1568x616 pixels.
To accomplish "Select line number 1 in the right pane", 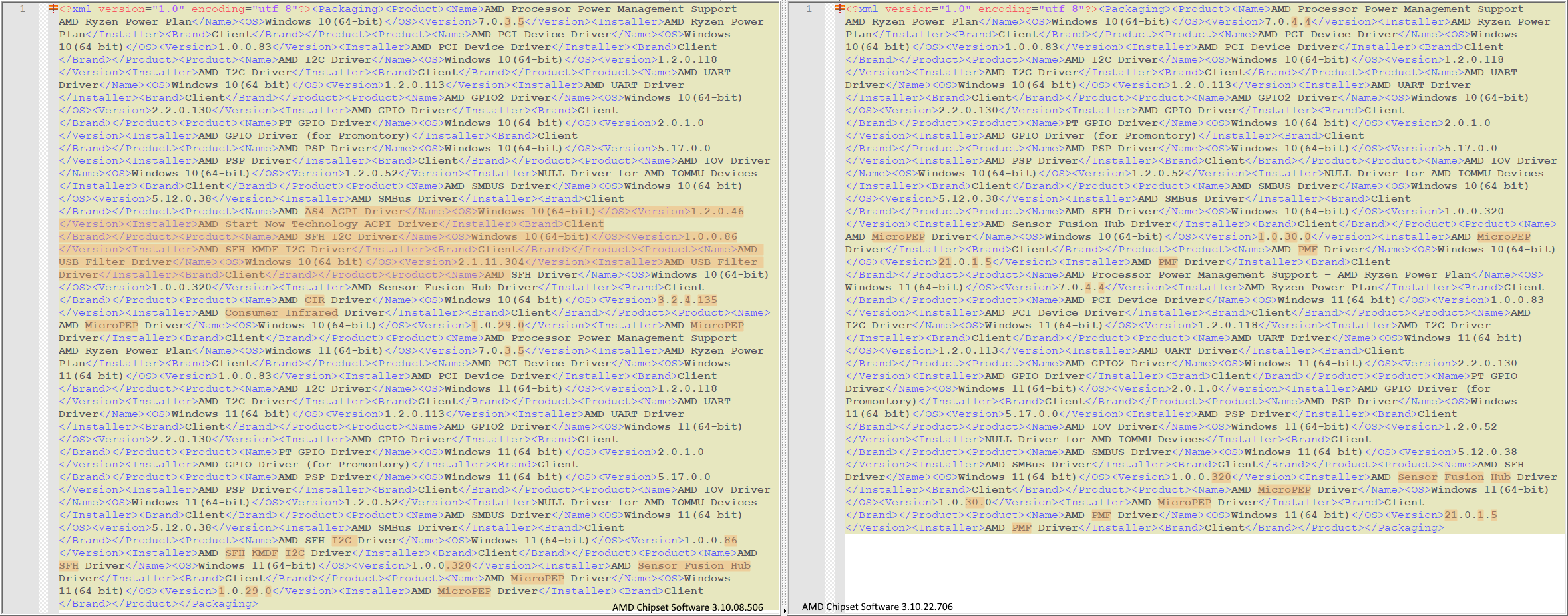I will pos(809,9).
